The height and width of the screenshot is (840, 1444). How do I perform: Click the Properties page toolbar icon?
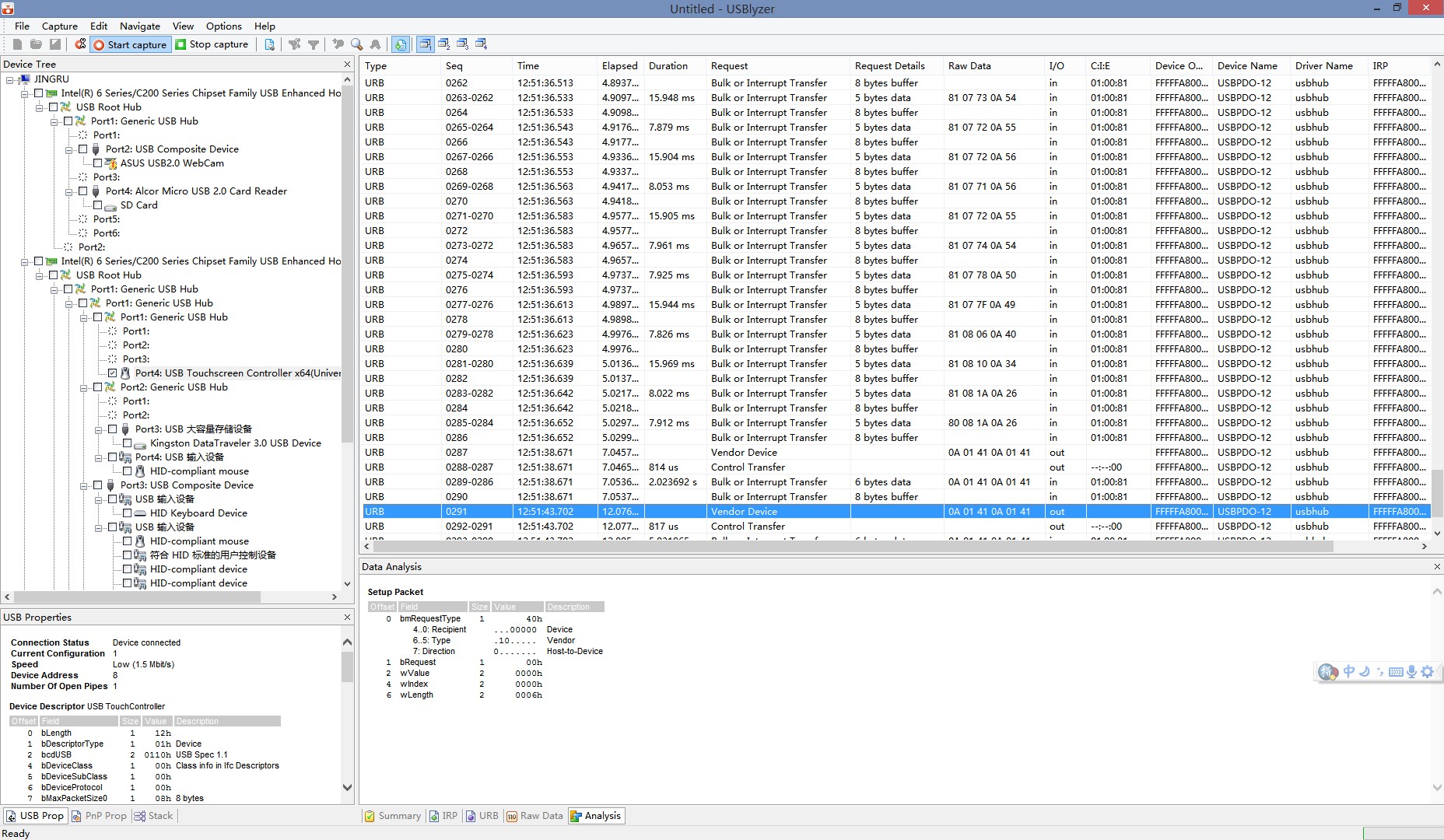[269, 44]
